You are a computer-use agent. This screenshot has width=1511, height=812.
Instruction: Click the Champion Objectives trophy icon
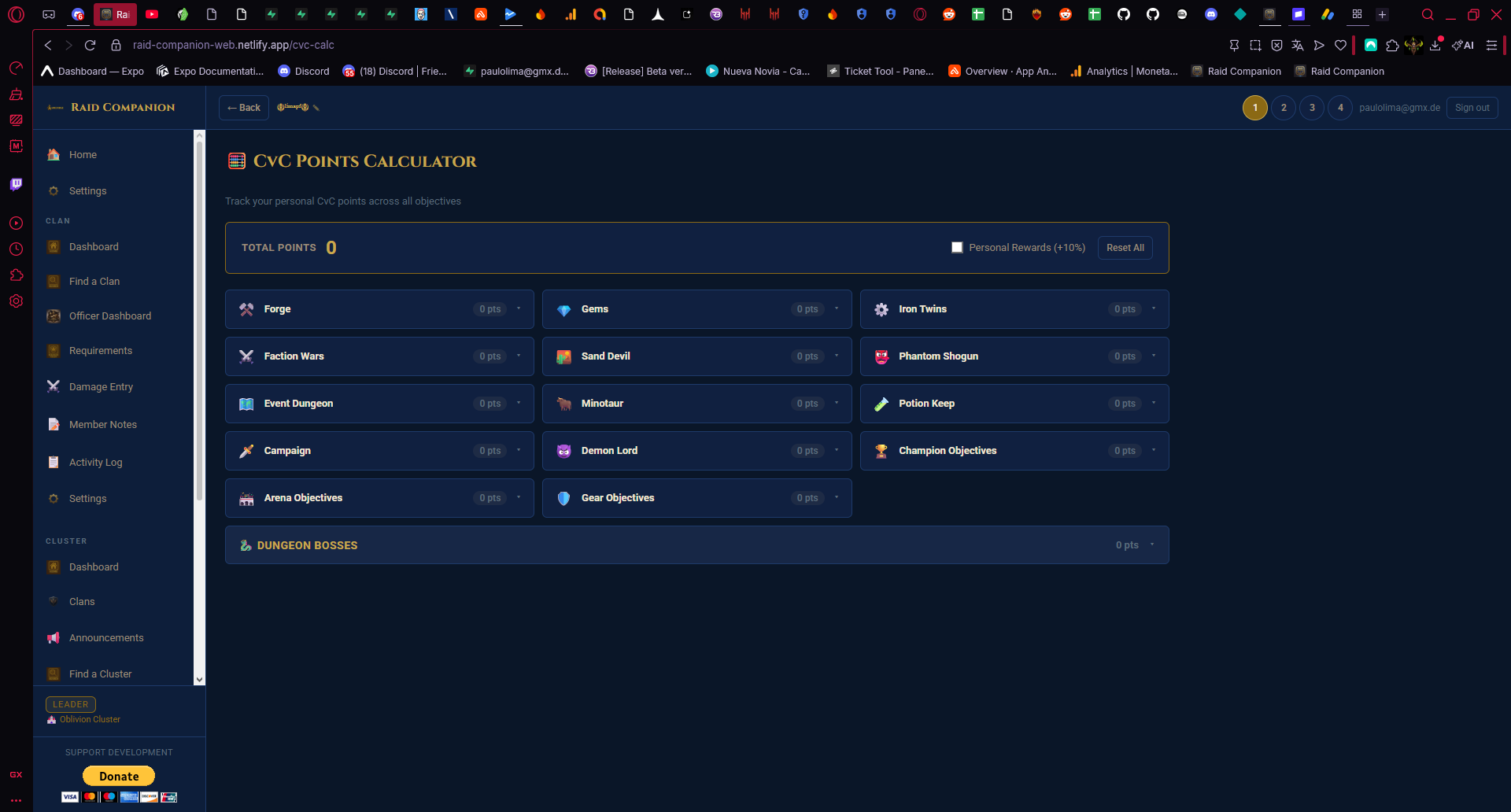pos(881,451)
